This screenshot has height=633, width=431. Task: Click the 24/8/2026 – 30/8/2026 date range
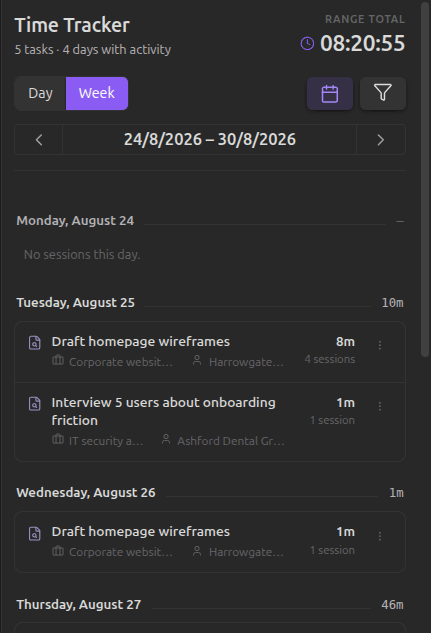(x=210, y=140)
